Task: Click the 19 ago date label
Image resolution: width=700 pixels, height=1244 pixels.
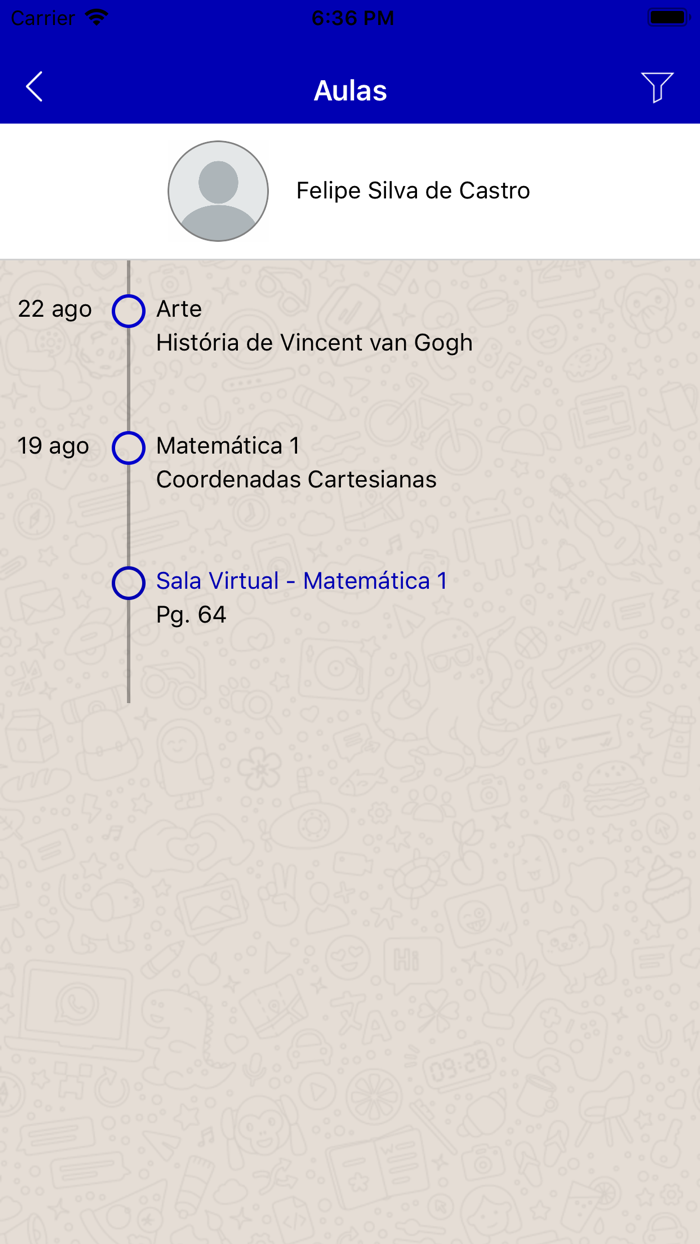Action: tap(53, 446)
